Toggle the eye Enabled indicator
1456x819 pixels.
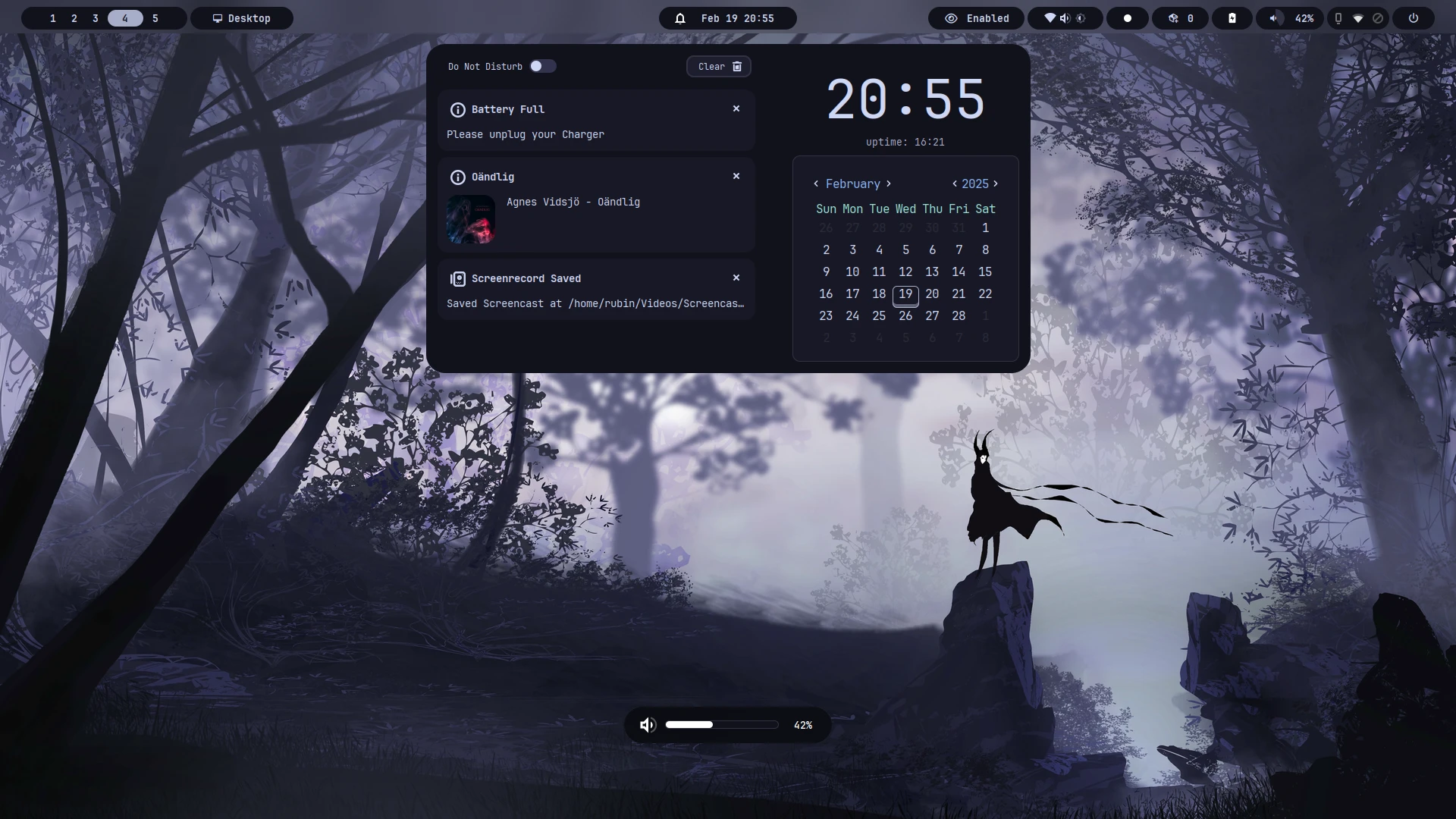point(977,18)
